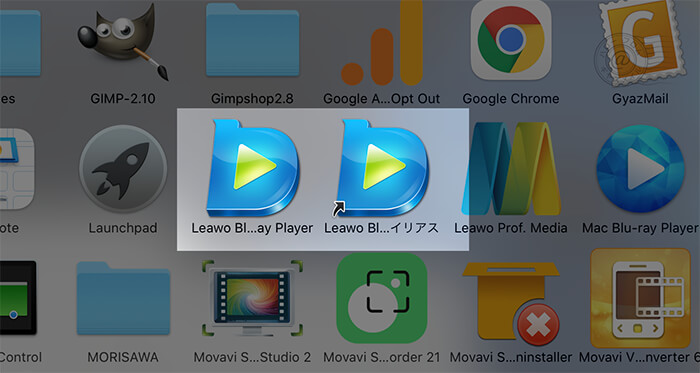This screenshot has height=373, width=700.
Task: Open the Gimpshop2.8 folder
Action: click(252, 39)
